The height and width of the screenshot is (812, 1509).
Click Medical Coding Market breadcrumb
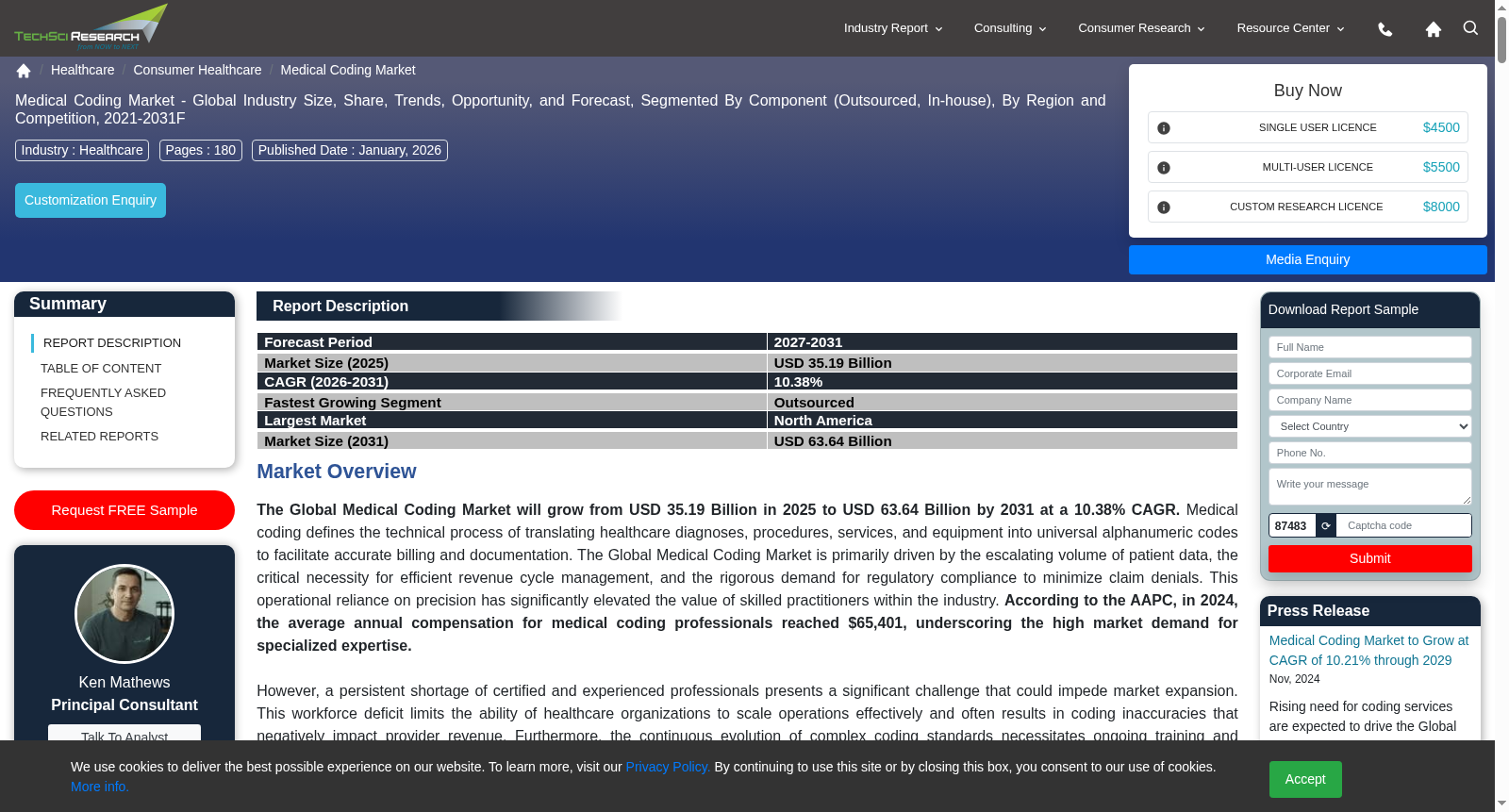pyautogui.click(x=348, y=70)
